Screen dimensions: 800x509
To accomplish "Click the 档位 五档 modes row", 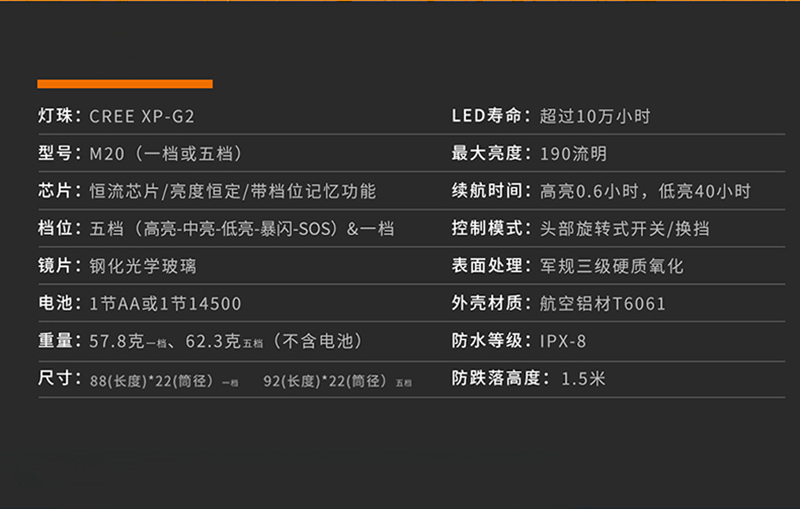I will [x=216, y=228].
